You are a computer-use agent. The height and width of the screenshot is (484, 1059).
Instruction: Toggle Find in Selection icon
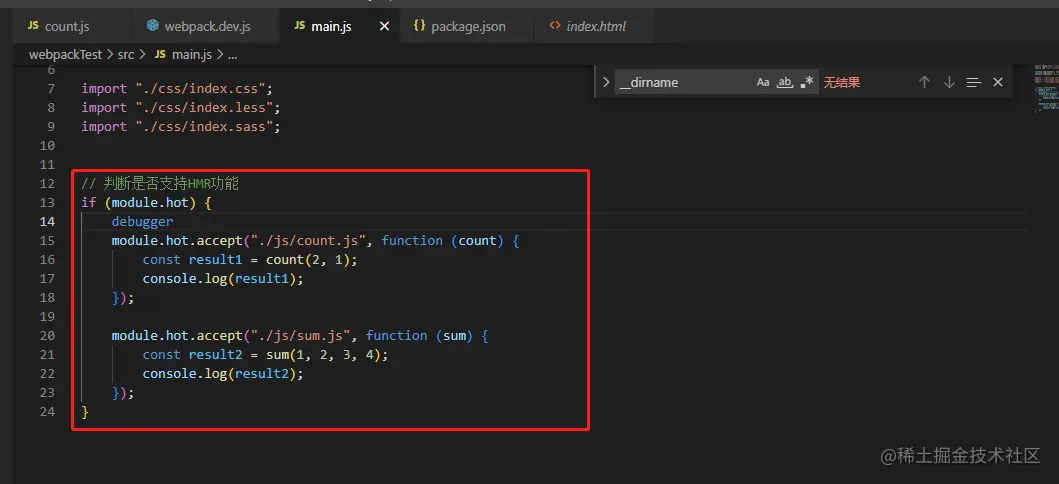click(x=973, y=82)
